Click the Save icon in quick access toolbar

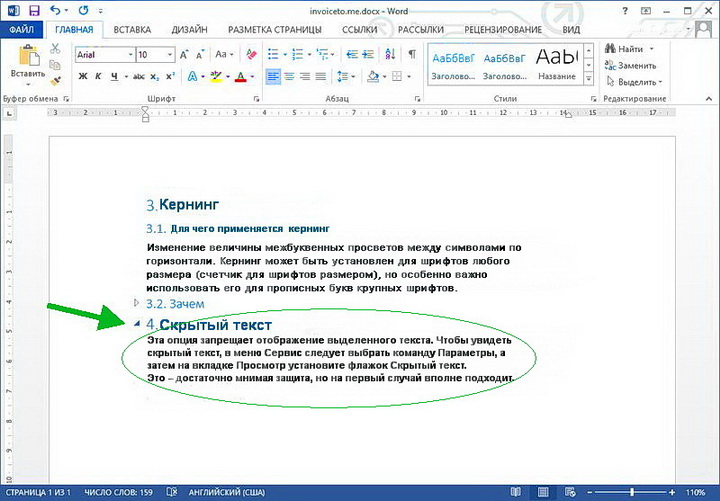click(34, 11)
